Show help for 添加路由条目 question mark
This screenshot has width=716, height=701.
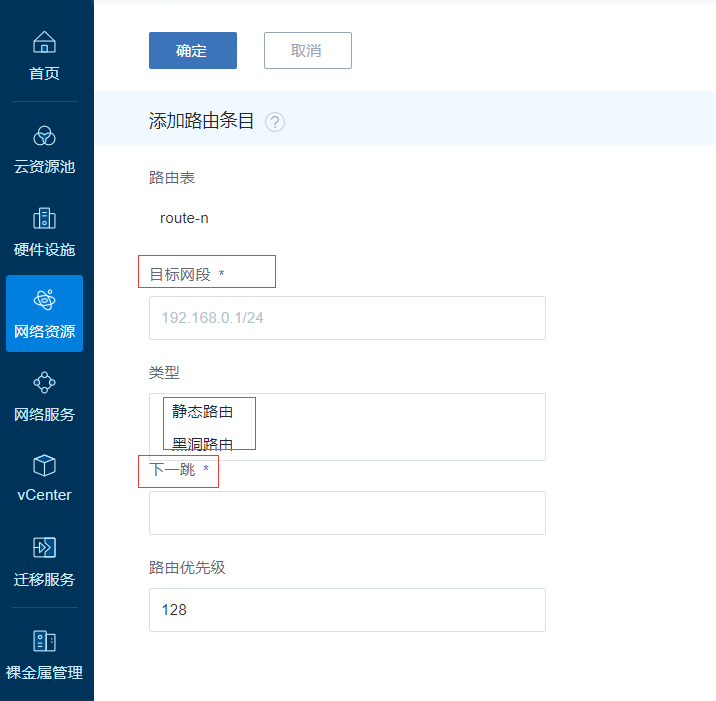[275, 122]
